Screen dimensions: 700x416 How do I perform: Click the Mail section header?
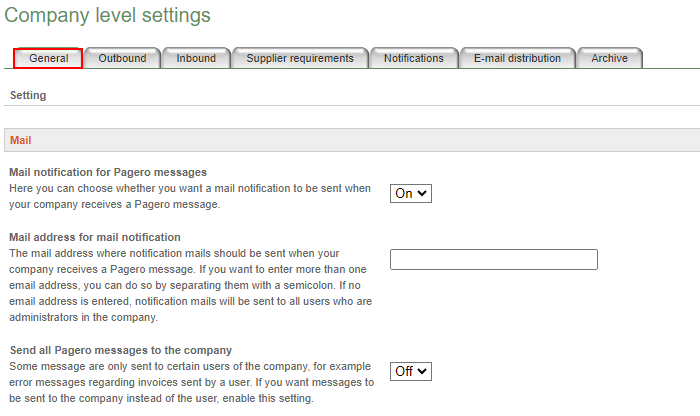click(352, 140)
